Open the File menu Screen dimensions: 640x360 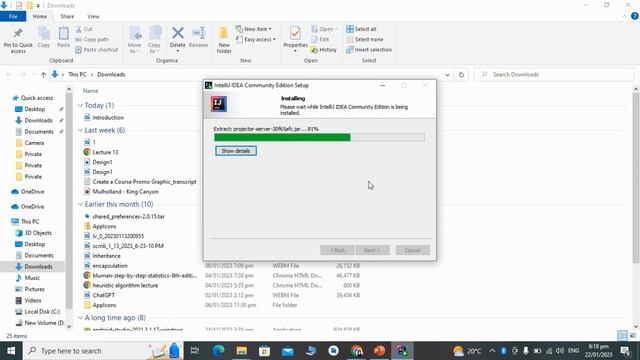(x=13, y=16)
